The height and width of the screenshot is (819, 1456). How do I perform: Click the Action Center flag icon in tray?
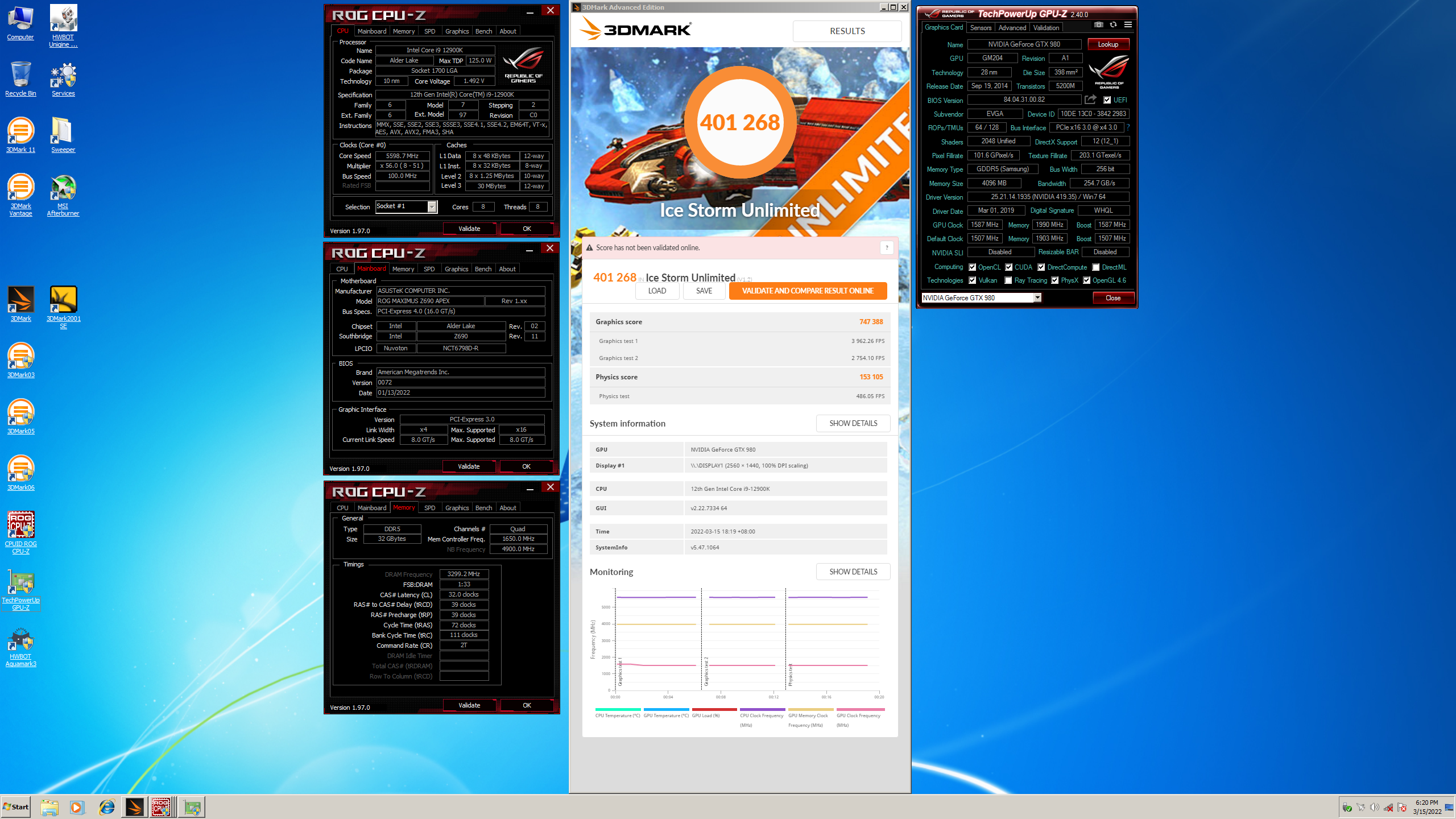point(1402,807)
